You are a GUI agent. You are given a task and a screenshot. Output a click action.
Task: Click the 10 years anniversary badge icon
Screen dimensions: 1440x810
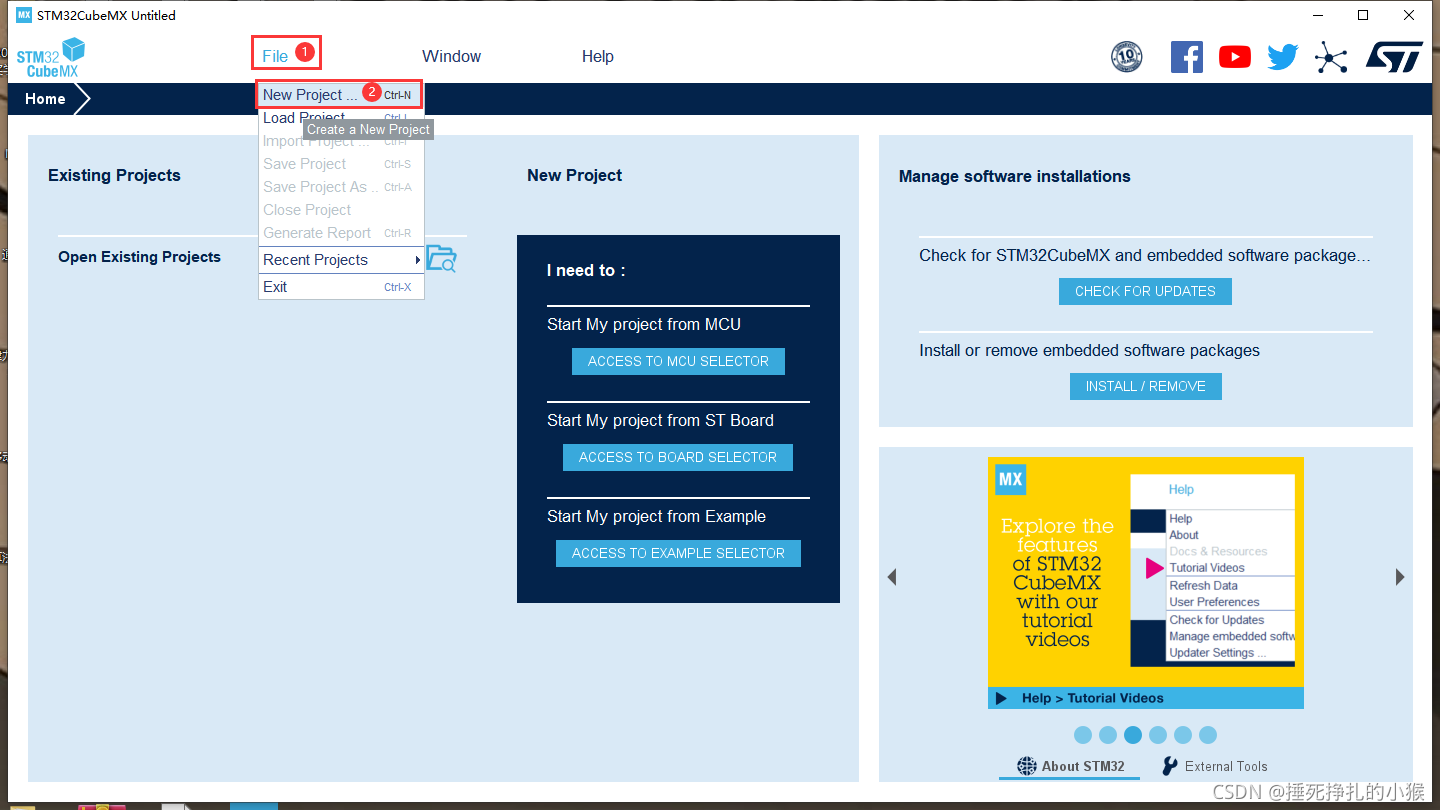1127,57
